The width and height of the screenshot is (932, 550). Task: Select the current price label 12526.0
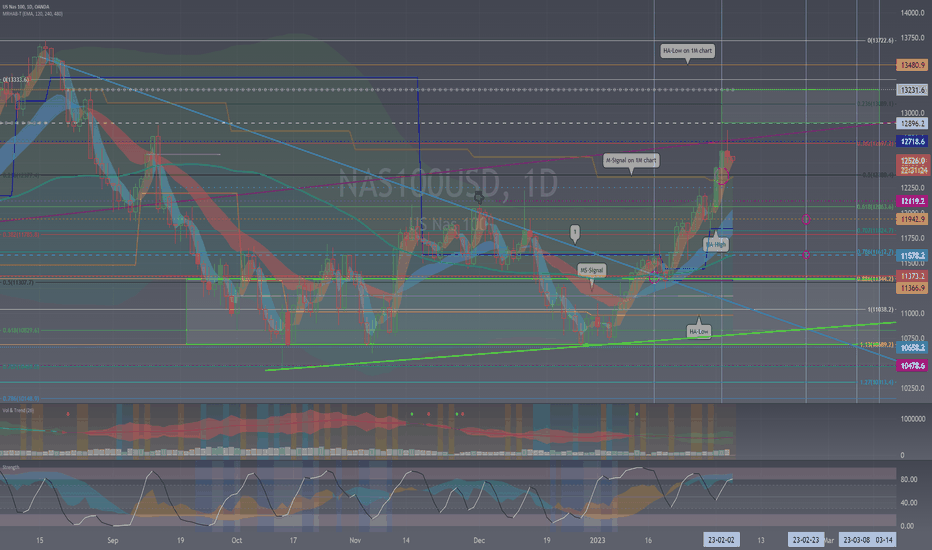click(x=912, y=161)
